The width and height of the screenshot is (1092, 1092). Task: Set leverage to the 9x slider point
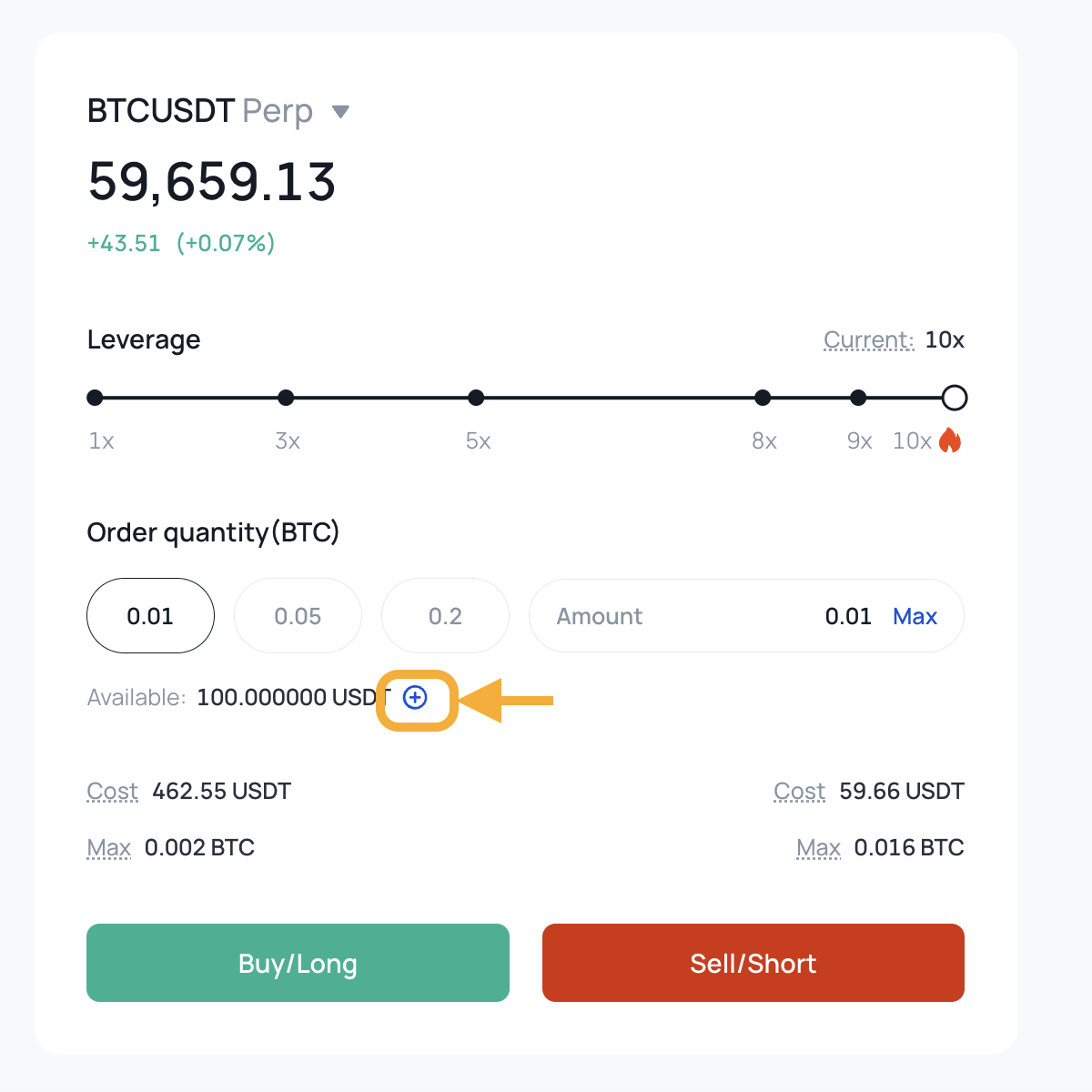tap(858, 398)
